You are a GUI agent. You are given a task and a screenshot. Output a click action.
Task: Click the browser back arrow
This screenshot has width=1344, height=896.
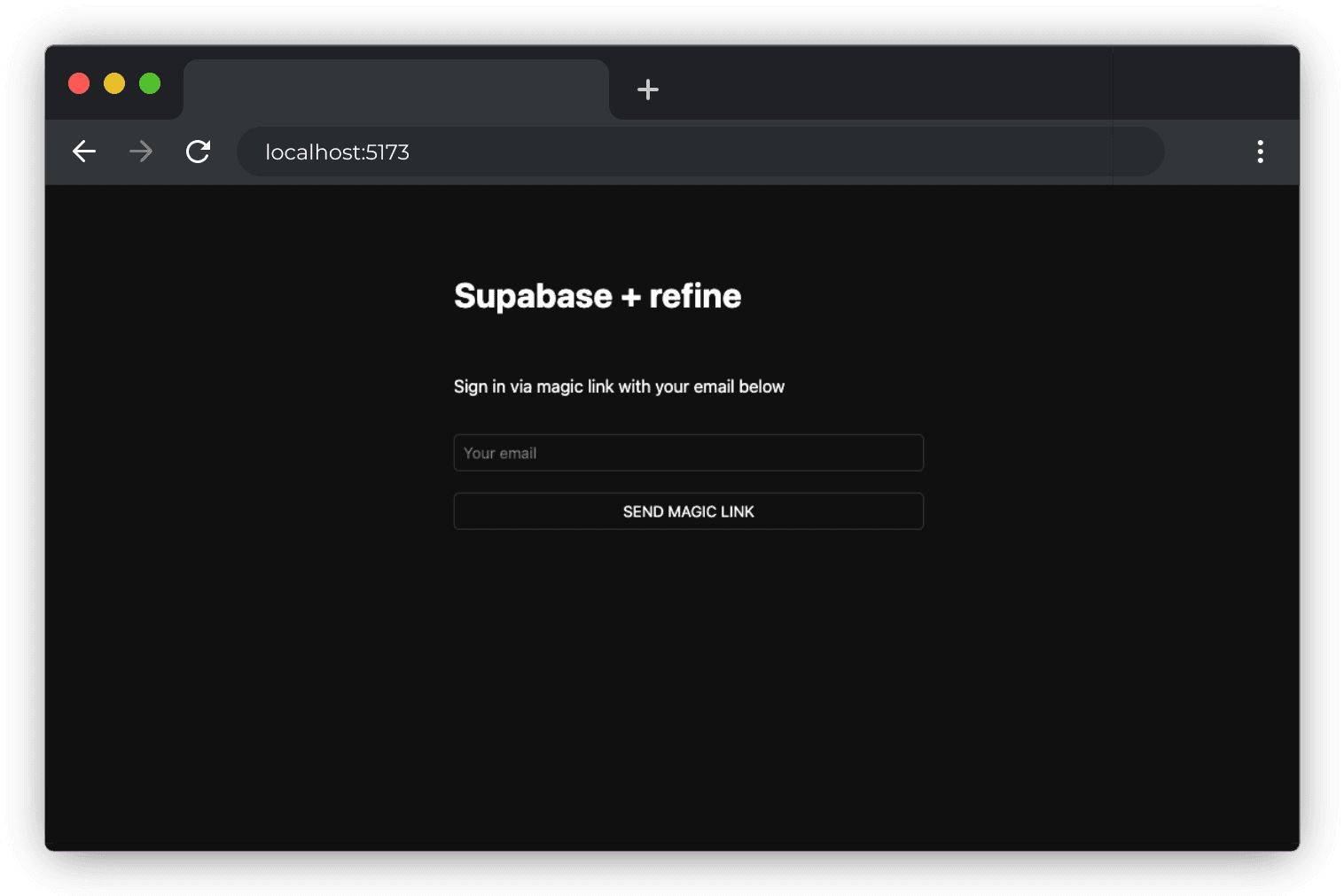(84, 152)
